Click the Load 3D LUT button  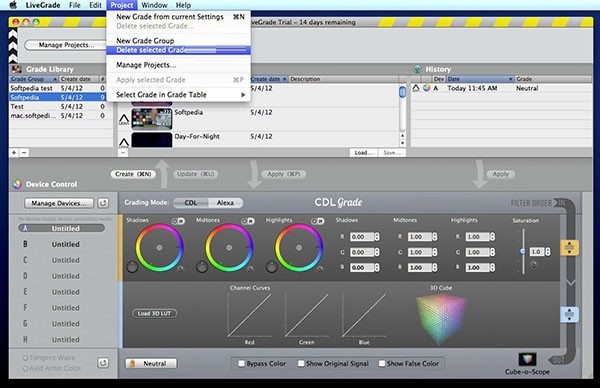click(155, 313)
